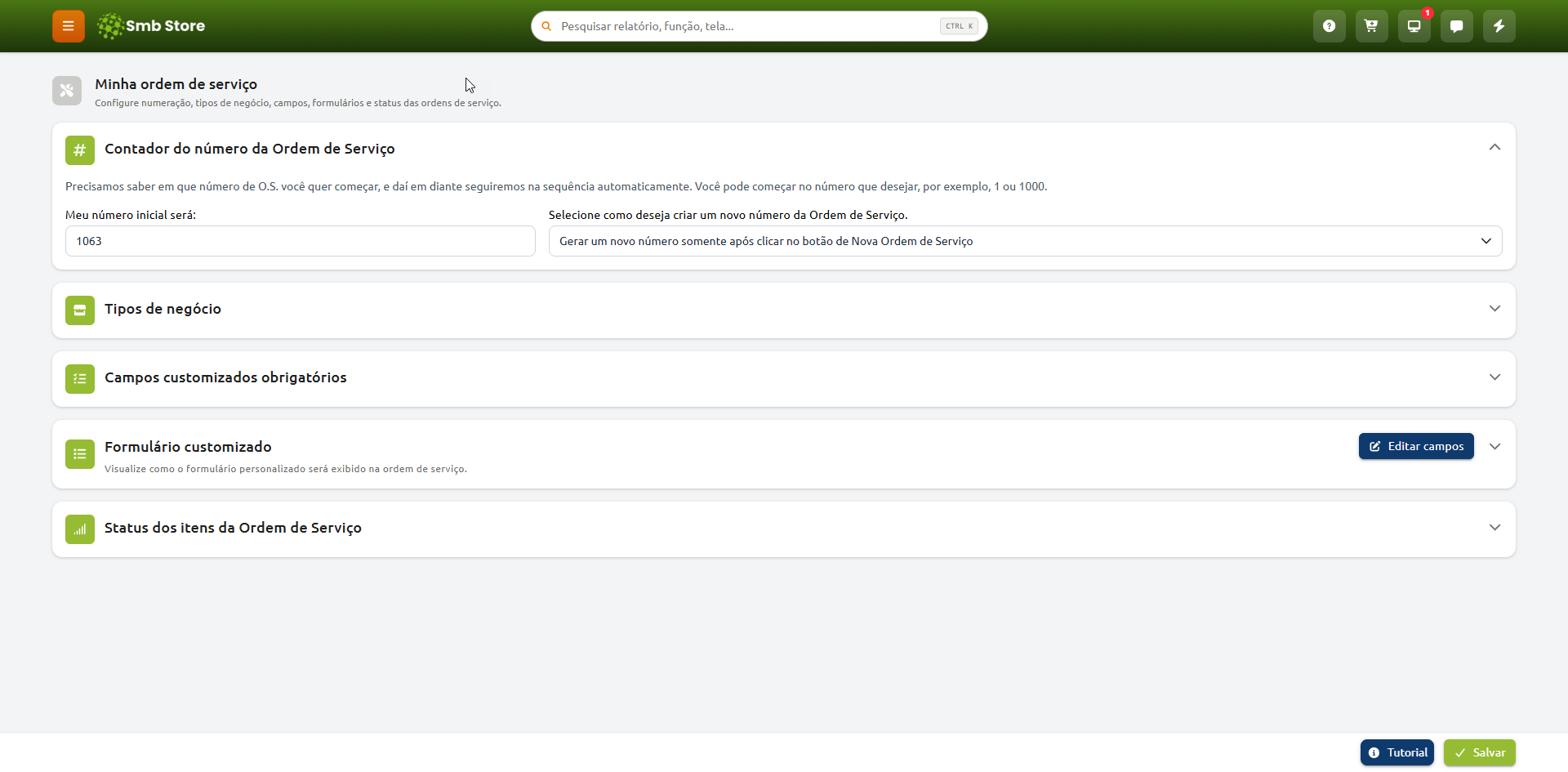This screenshot has width=1568, height=772.
Task: Expand Campos customizados obrigatórios section
Action: click(1494, 377)
